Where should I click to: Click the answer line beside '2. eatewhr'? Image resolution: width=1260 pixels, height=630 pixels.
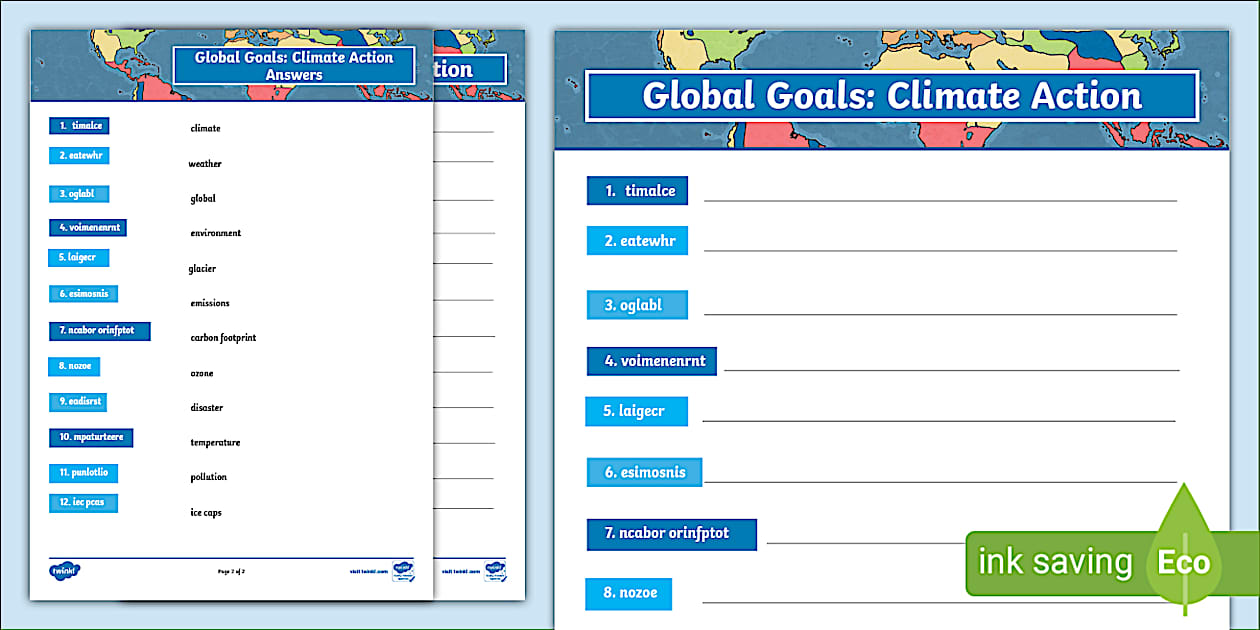[x=940, y=250]
